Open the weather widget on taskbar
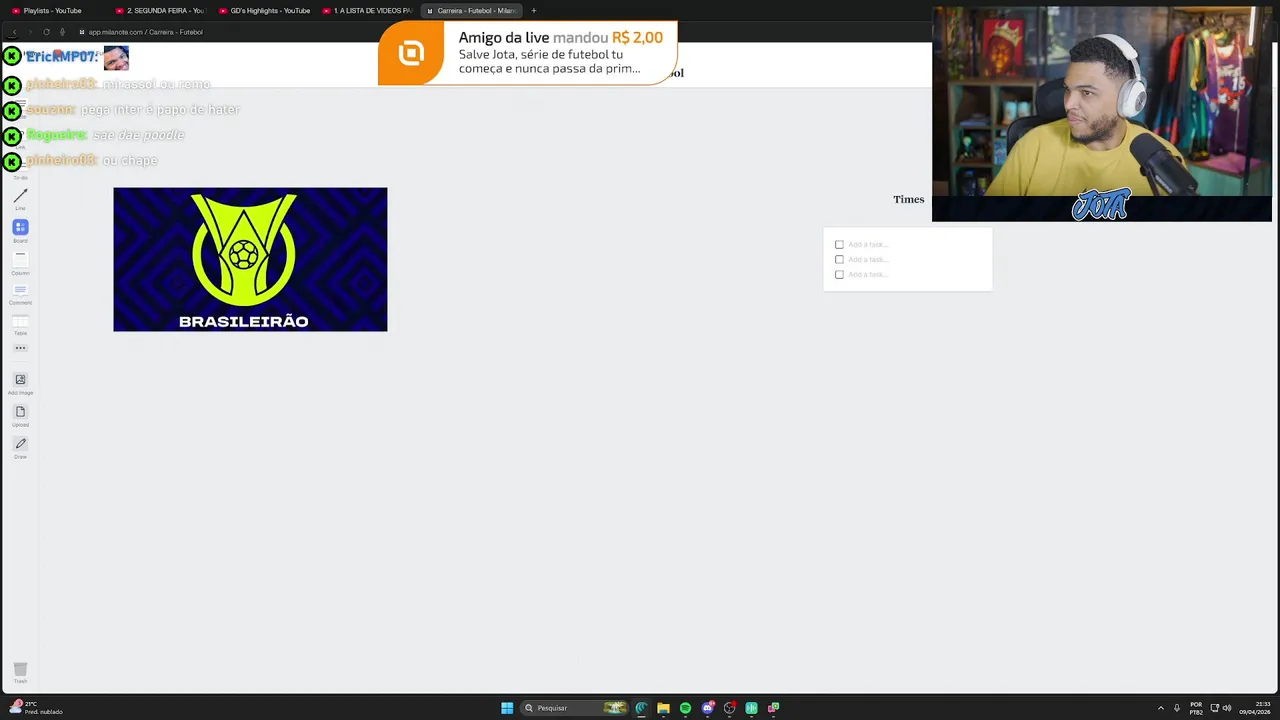This screenshot has width=1280, height=720. (36, 708)
